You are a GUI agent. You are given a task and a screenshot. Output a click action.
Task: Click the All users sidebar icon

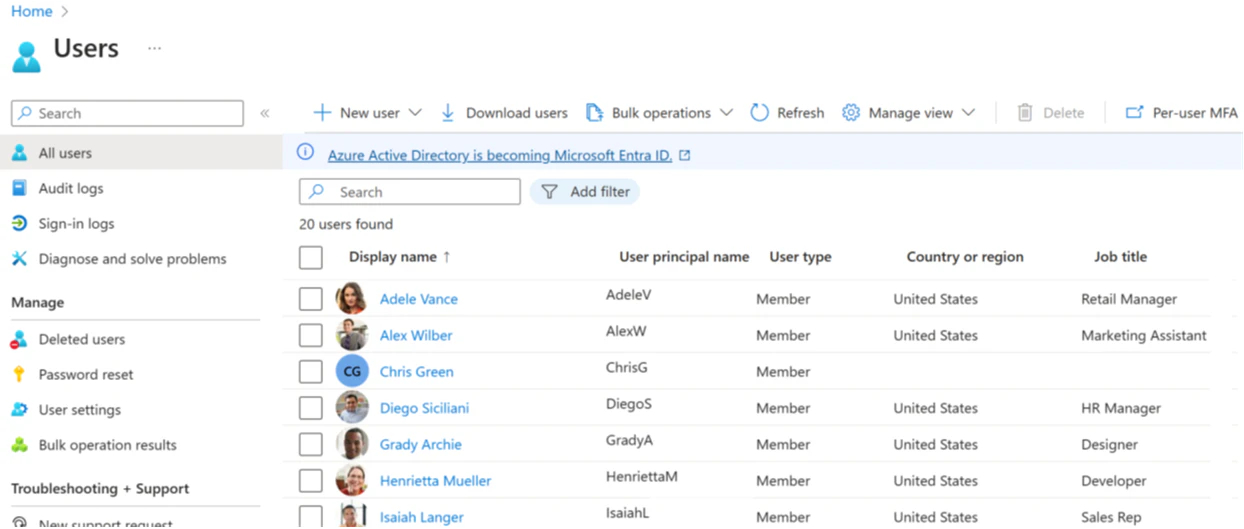tap(19, 153)
